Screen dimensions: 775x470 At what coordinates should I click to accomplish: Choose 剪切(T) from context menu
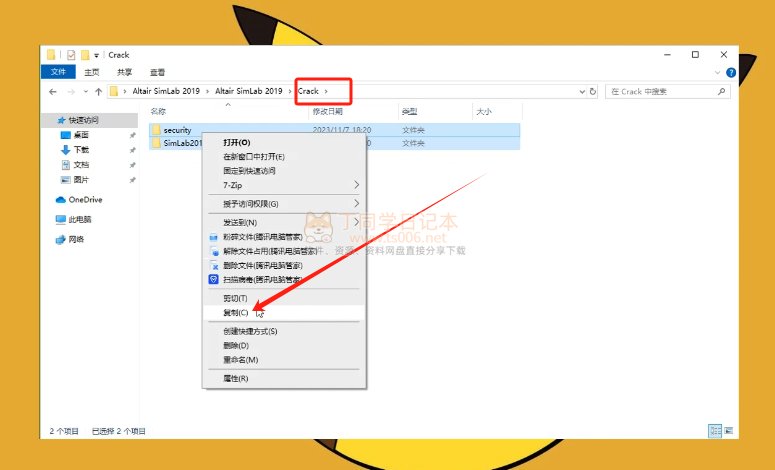284,299
